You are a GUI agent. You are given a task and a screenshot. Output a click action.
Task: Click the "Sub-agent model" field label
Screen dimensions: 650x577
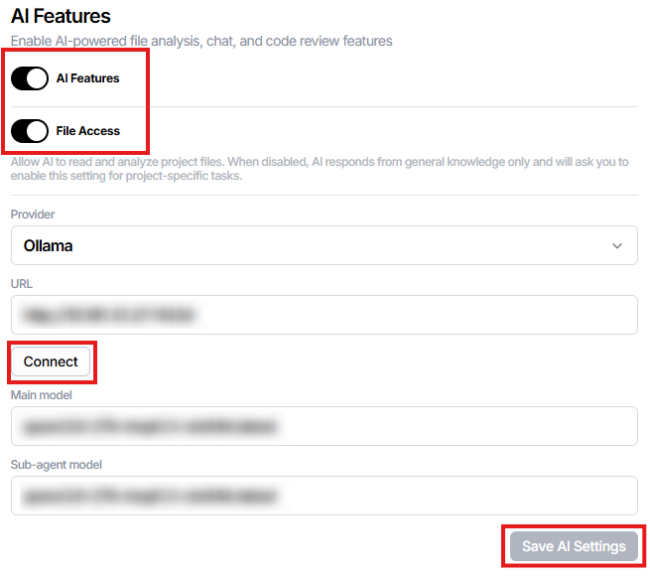tap(56, 465)
